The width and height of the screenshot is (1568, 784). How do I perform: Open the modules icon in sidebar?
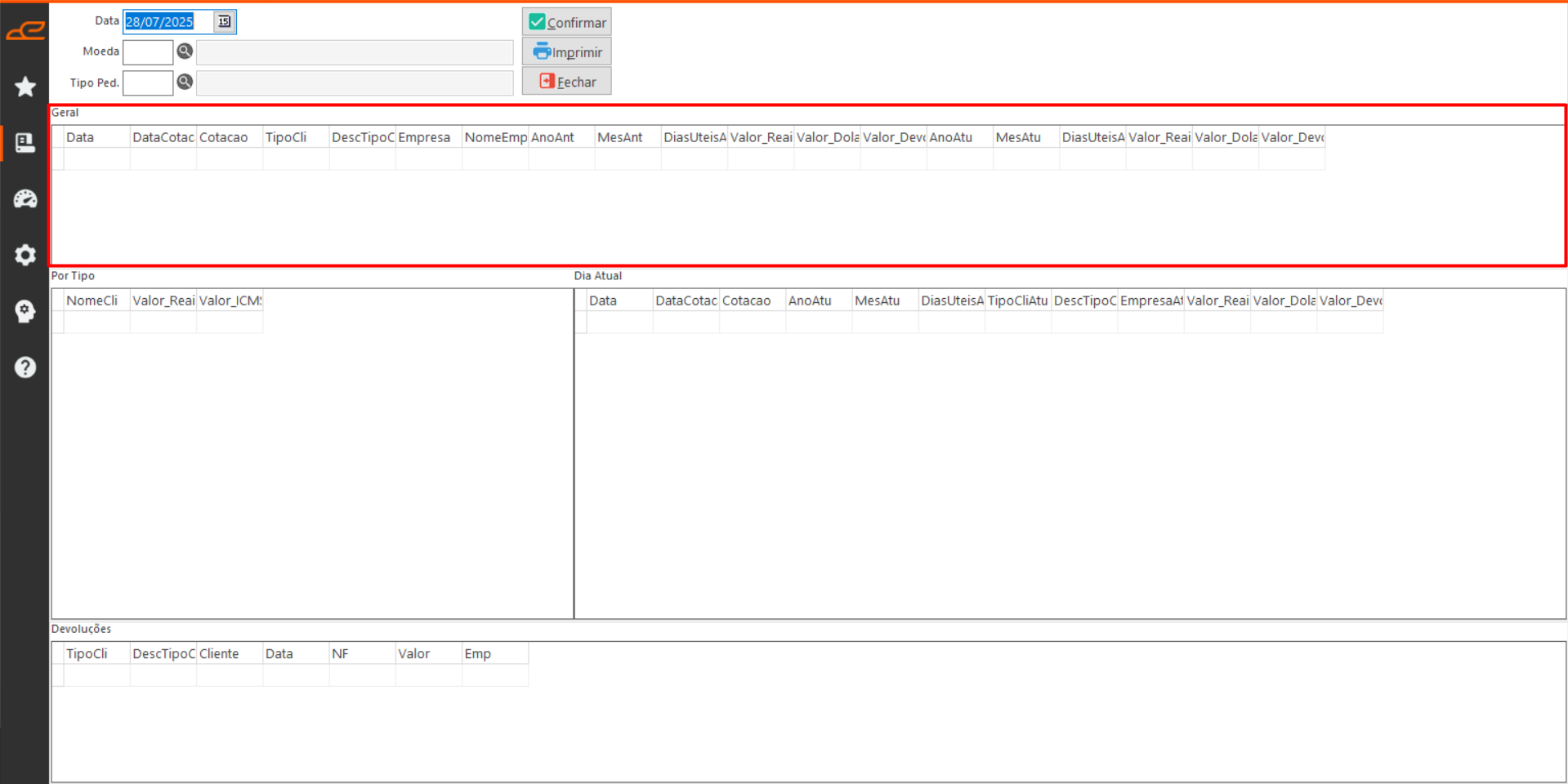click(25, 143)
